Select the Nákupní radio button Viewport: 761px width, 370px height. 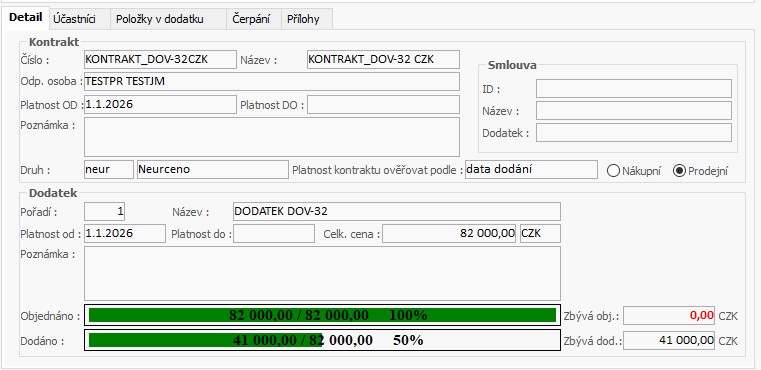(x=634, y=171)
